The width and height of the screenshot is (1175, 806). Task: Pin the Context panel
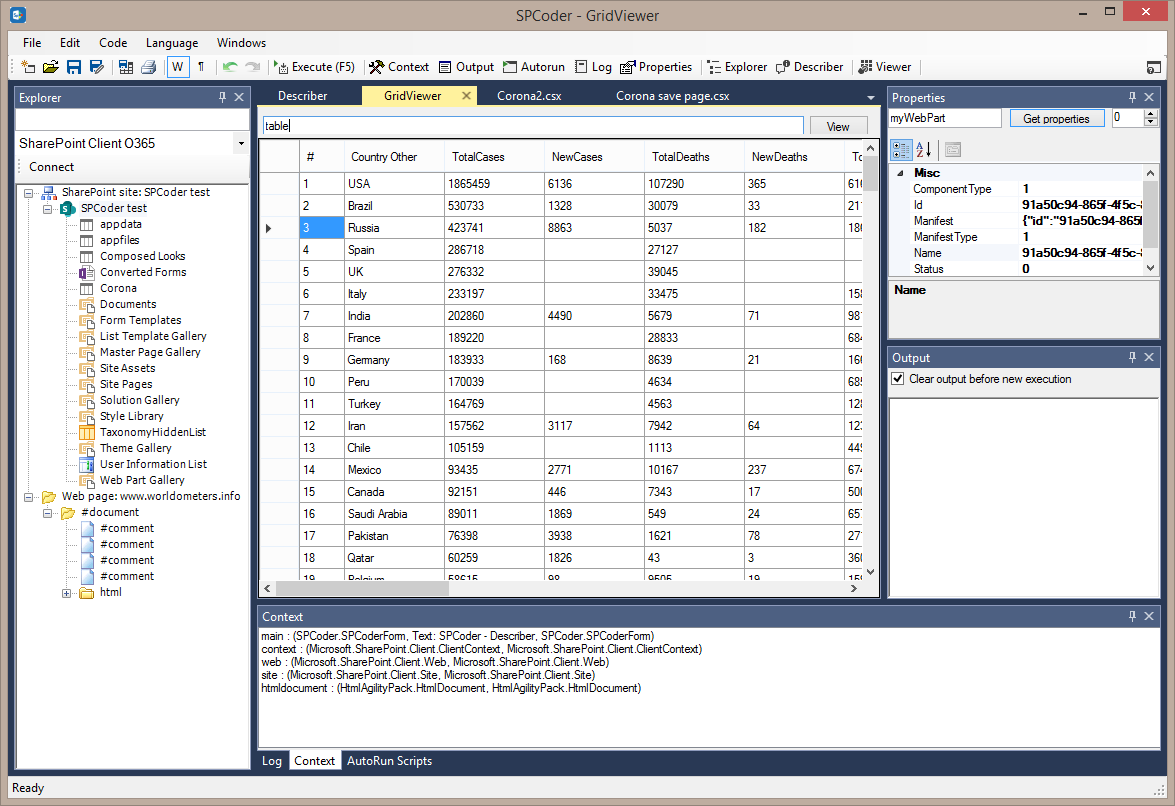(x=1132, y=616)
